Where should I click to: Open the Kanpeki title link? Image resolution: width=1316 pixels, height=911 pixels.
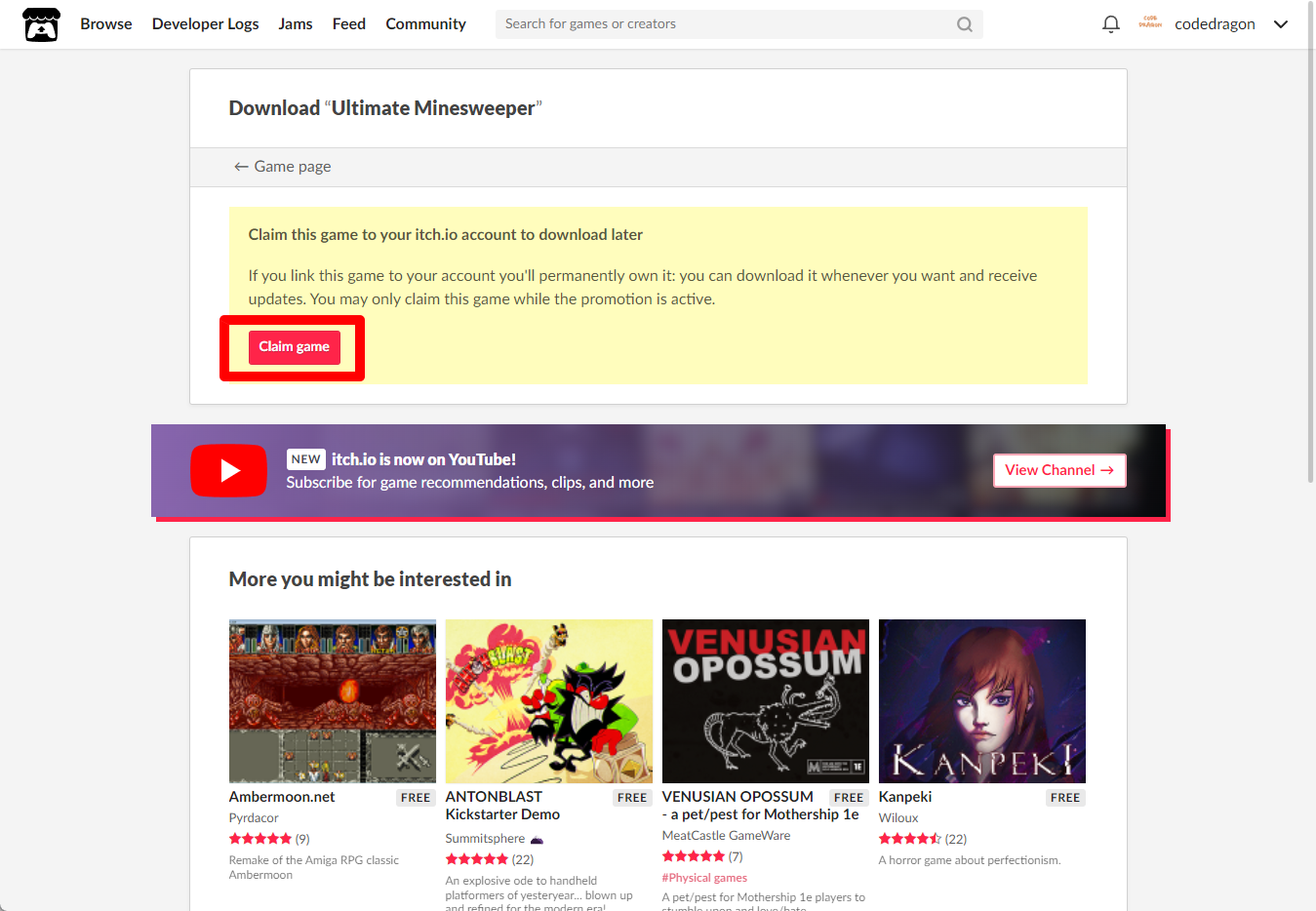click(x=905, y=797)
